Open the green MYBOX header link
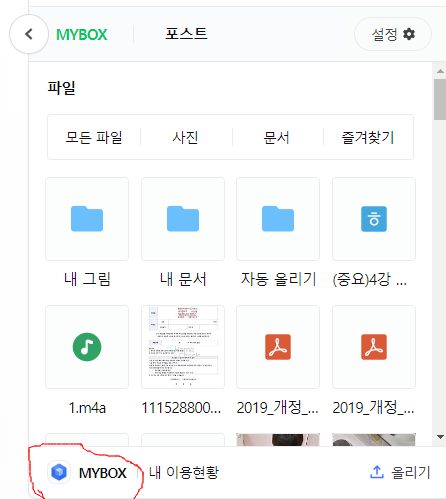This screenshot has width=446, height=499. click(82, 35)
